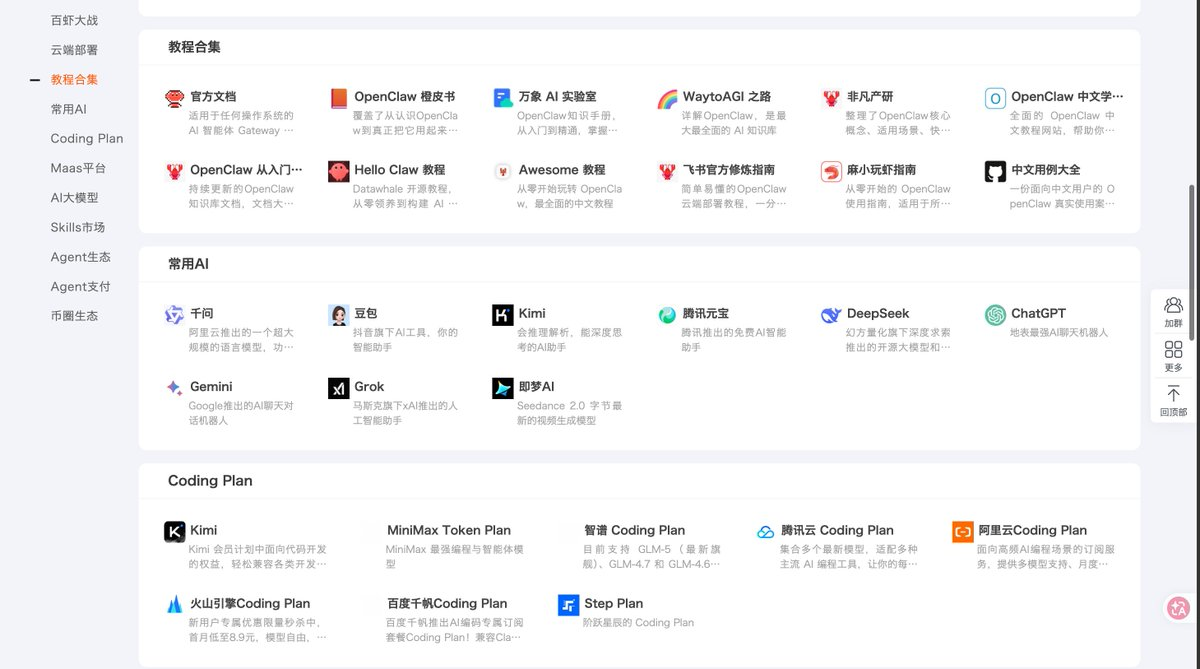Click the OpenClaw 中文学 icon

[x=995, y=98]
